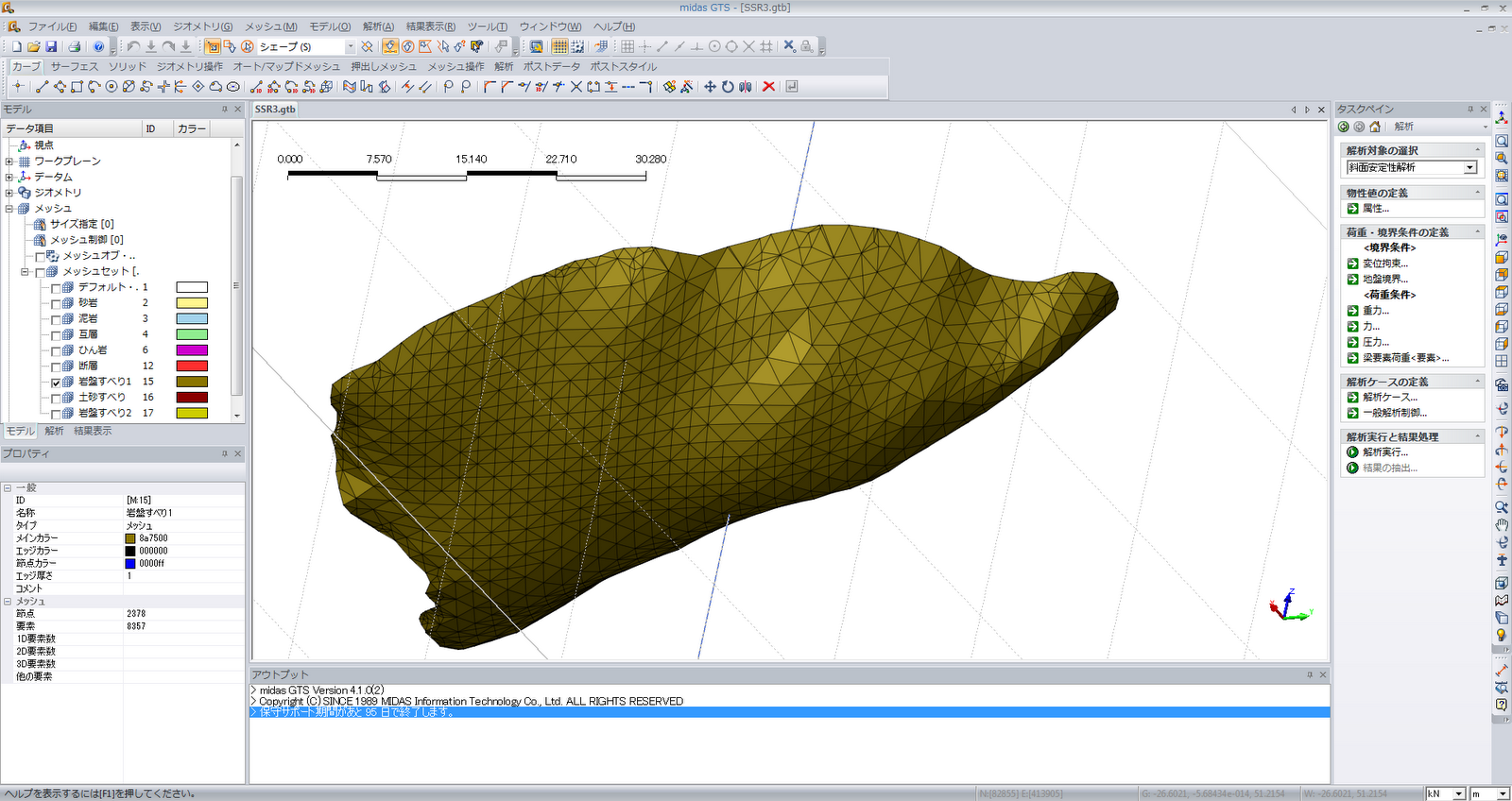The height and width of the screenshot is (801, 1512).
Task: Click the four-arrow move icon in curve toolbar
Action: pyautogui.click(x=710, y=87)
